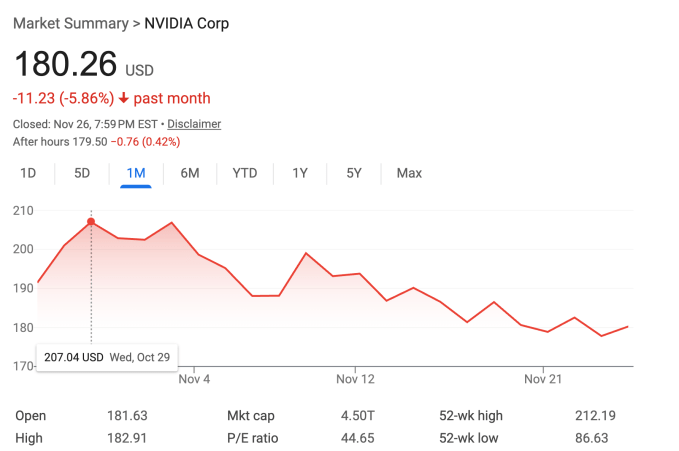Open the Disclaimer link

coord(194,124)
